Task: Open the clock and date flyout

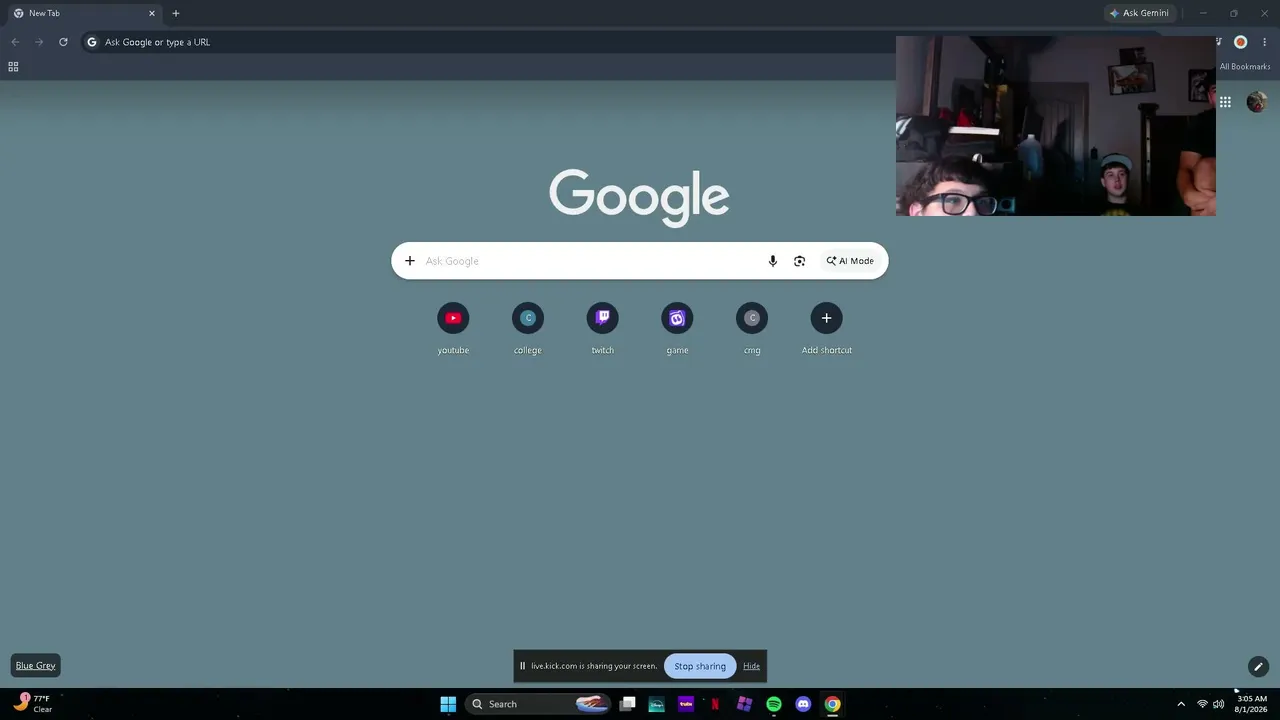Action: 1251,704
